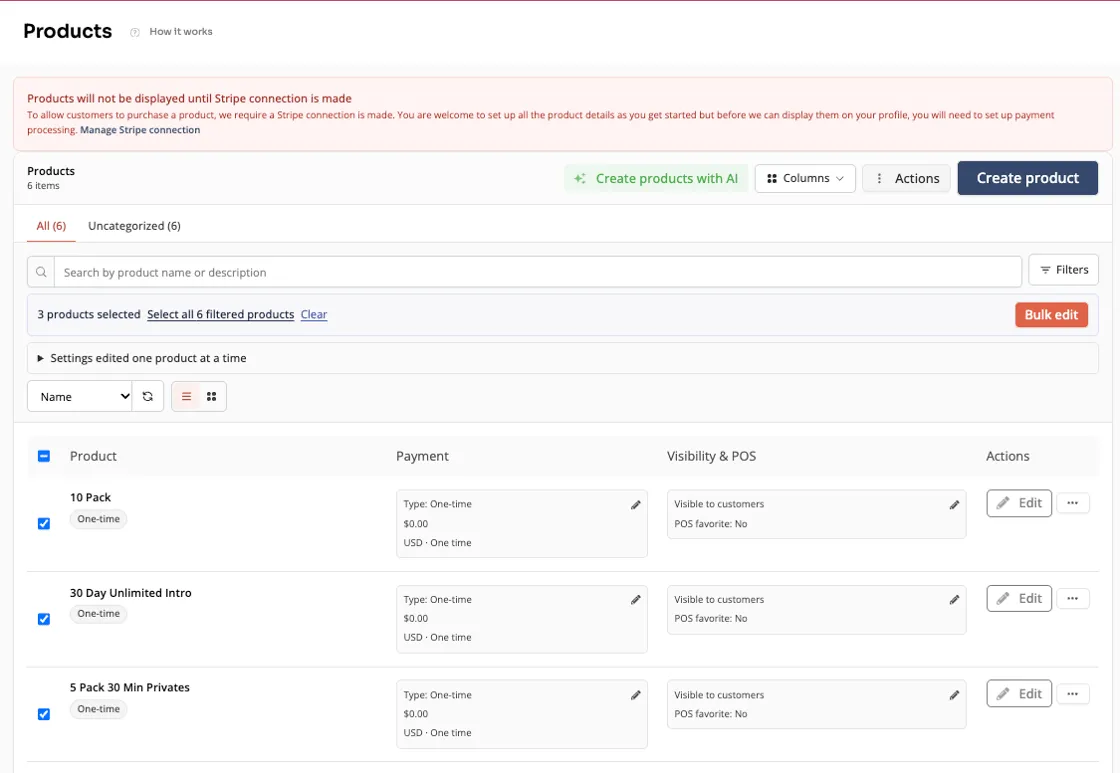
Task: Click the 10 Pack product name
Action: (x=91, y=497)
